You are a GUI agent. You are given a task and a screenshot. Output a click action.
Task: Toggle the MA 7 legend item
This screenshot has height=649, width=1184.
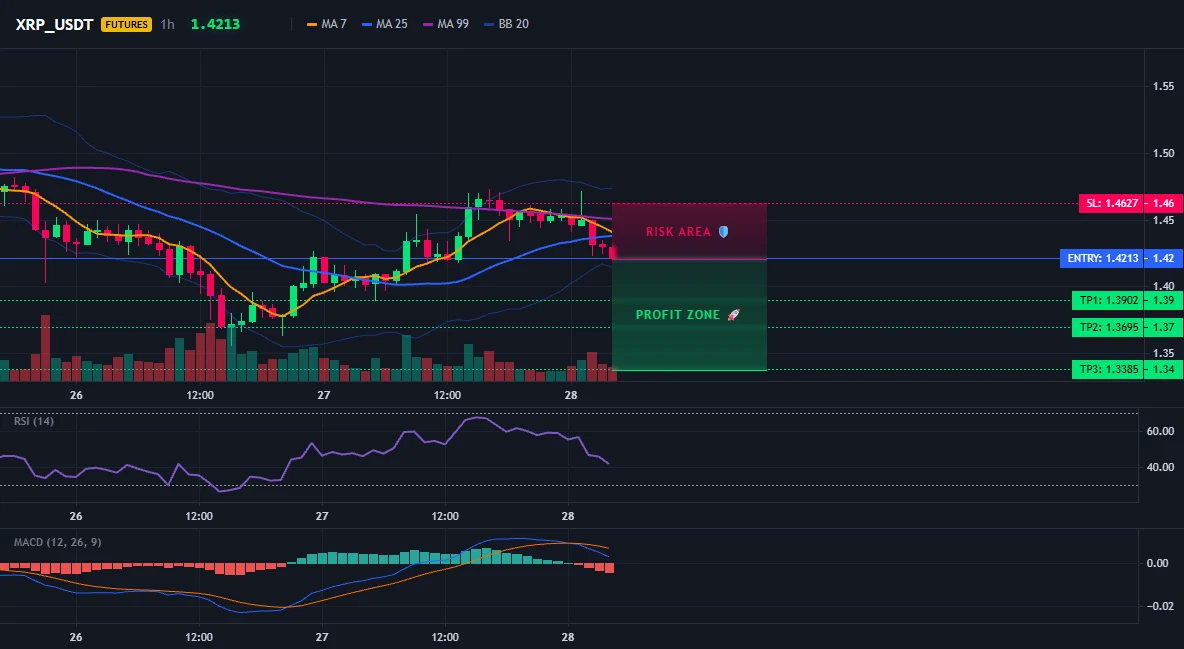pos(327,24)
